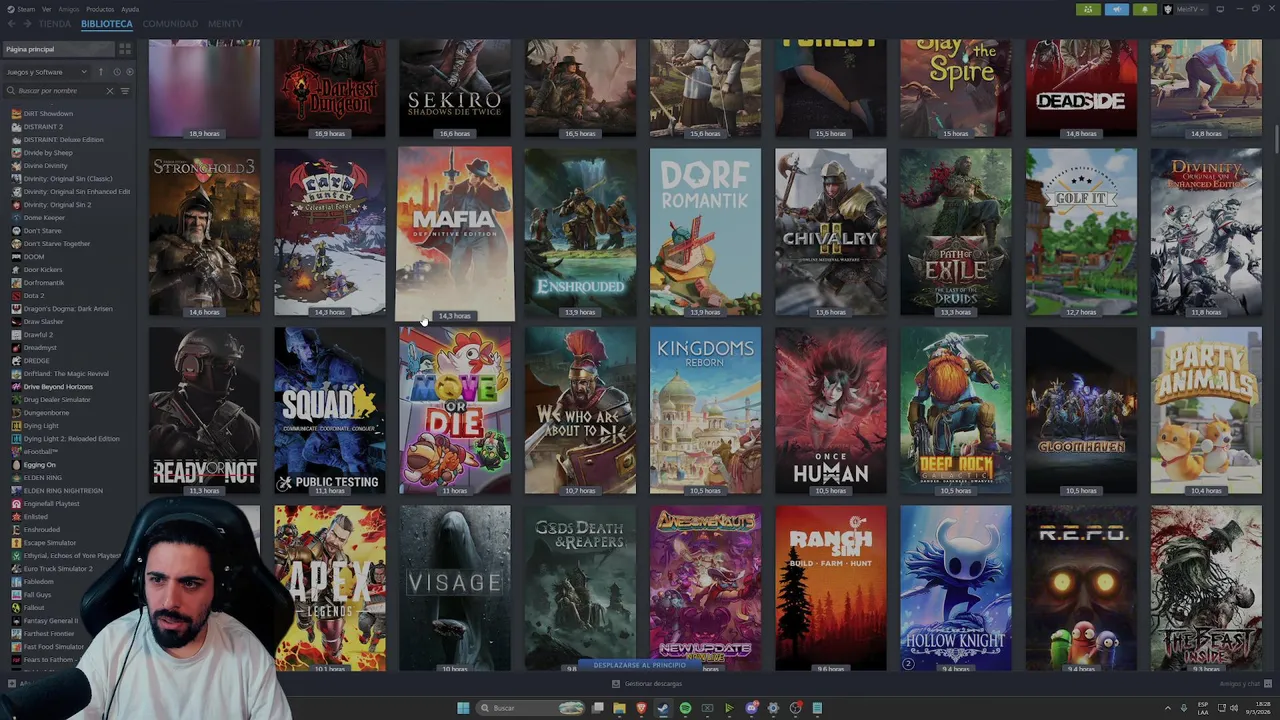
Task: Filter ready-to-play games via play icon
Action: pyautogui.click(x=129, y=72)
